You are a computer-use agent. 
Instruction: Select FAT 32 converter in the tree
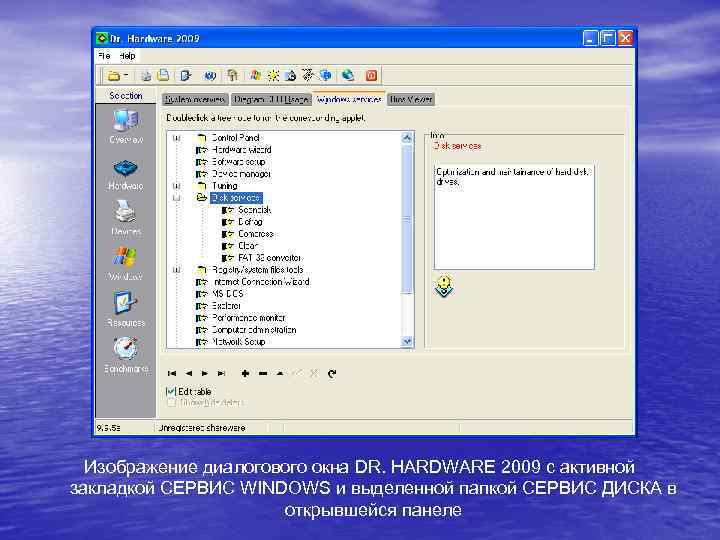click(x=270, y=258)
